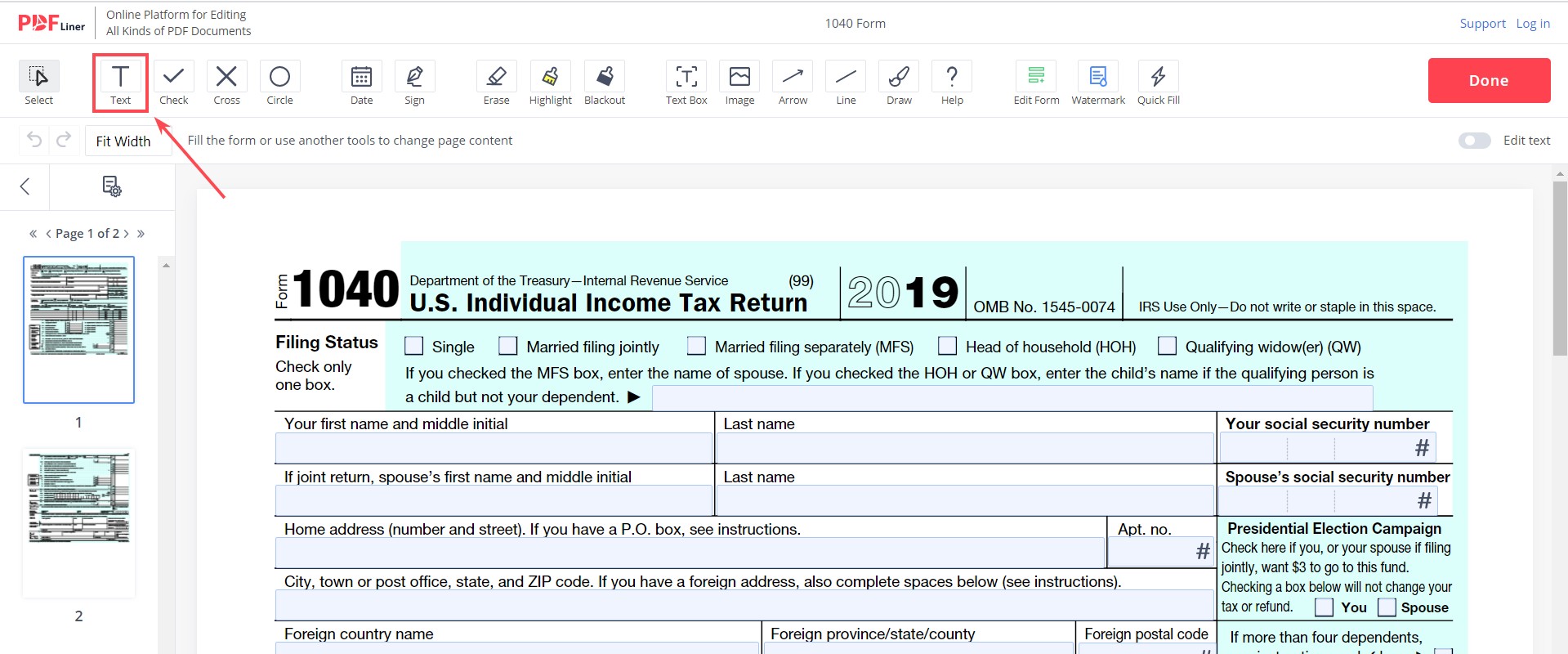This screenshot has height=654, width=1568.
Task: Choose the Select tool
Action: pyautogui.click(x=38, y=83)
